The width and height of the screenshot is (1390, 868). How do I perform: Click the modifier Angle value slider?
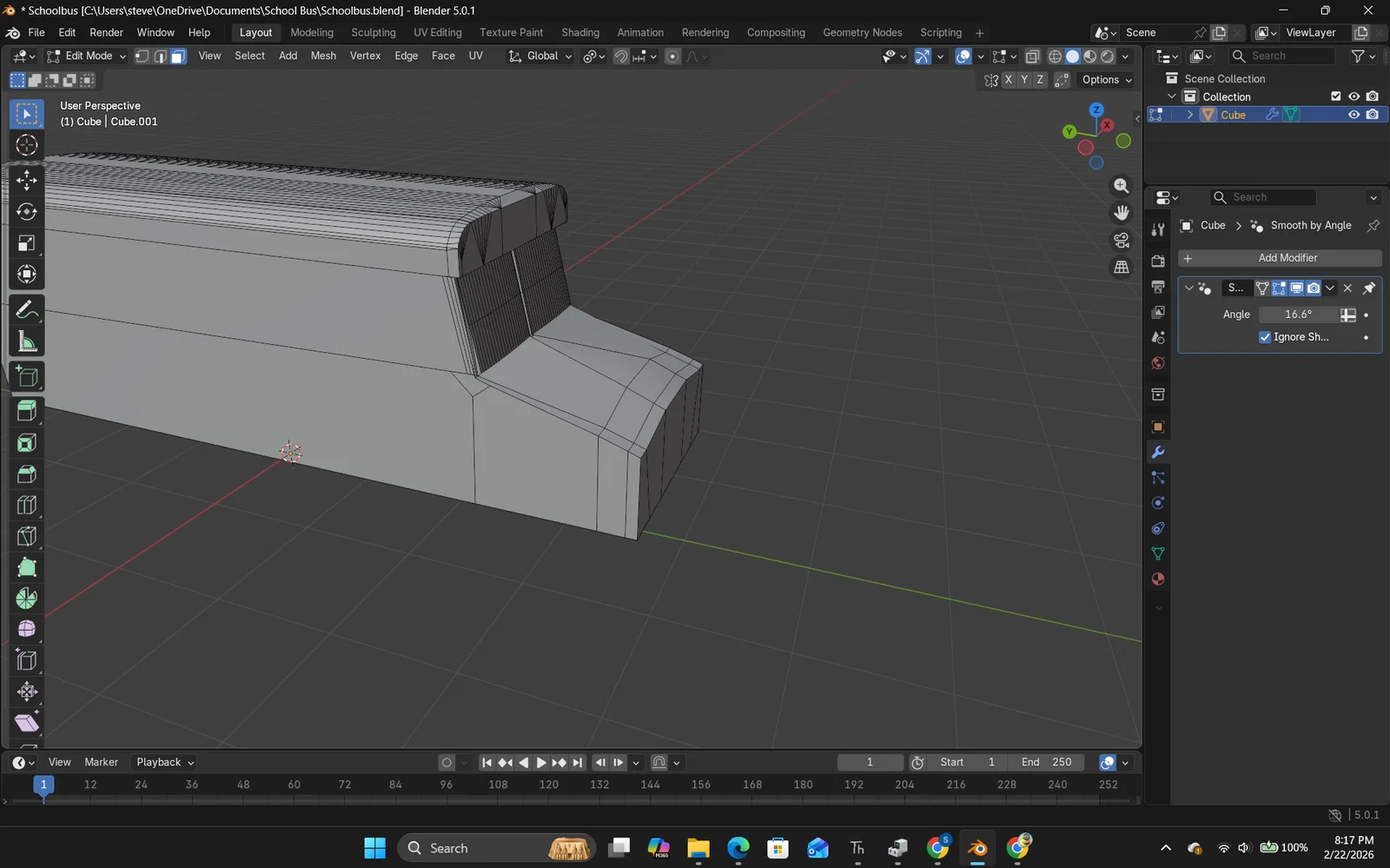tap(1298, 315)
